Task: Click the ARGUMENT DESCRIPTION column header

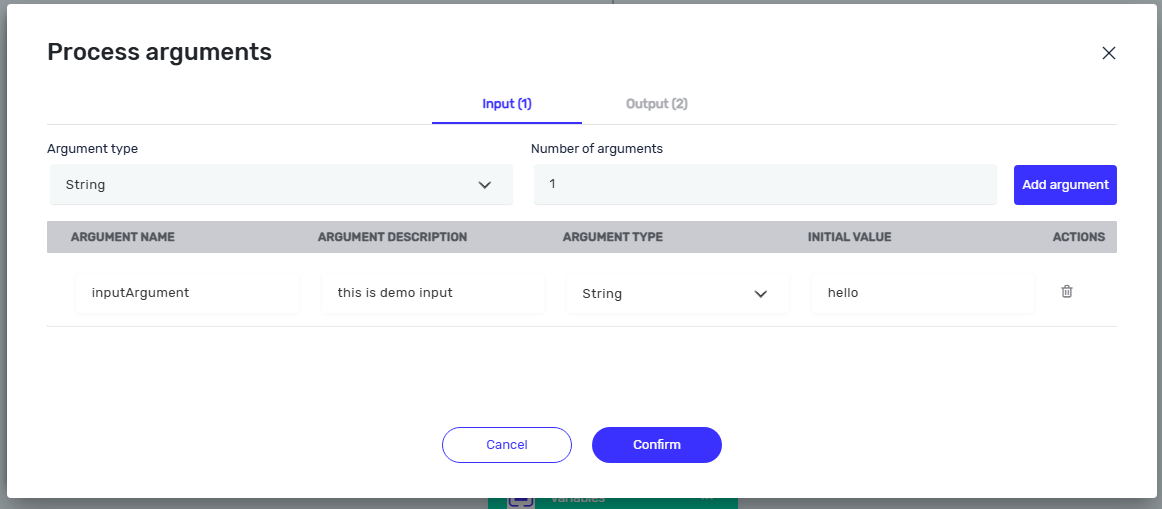Action: point(392,237)
